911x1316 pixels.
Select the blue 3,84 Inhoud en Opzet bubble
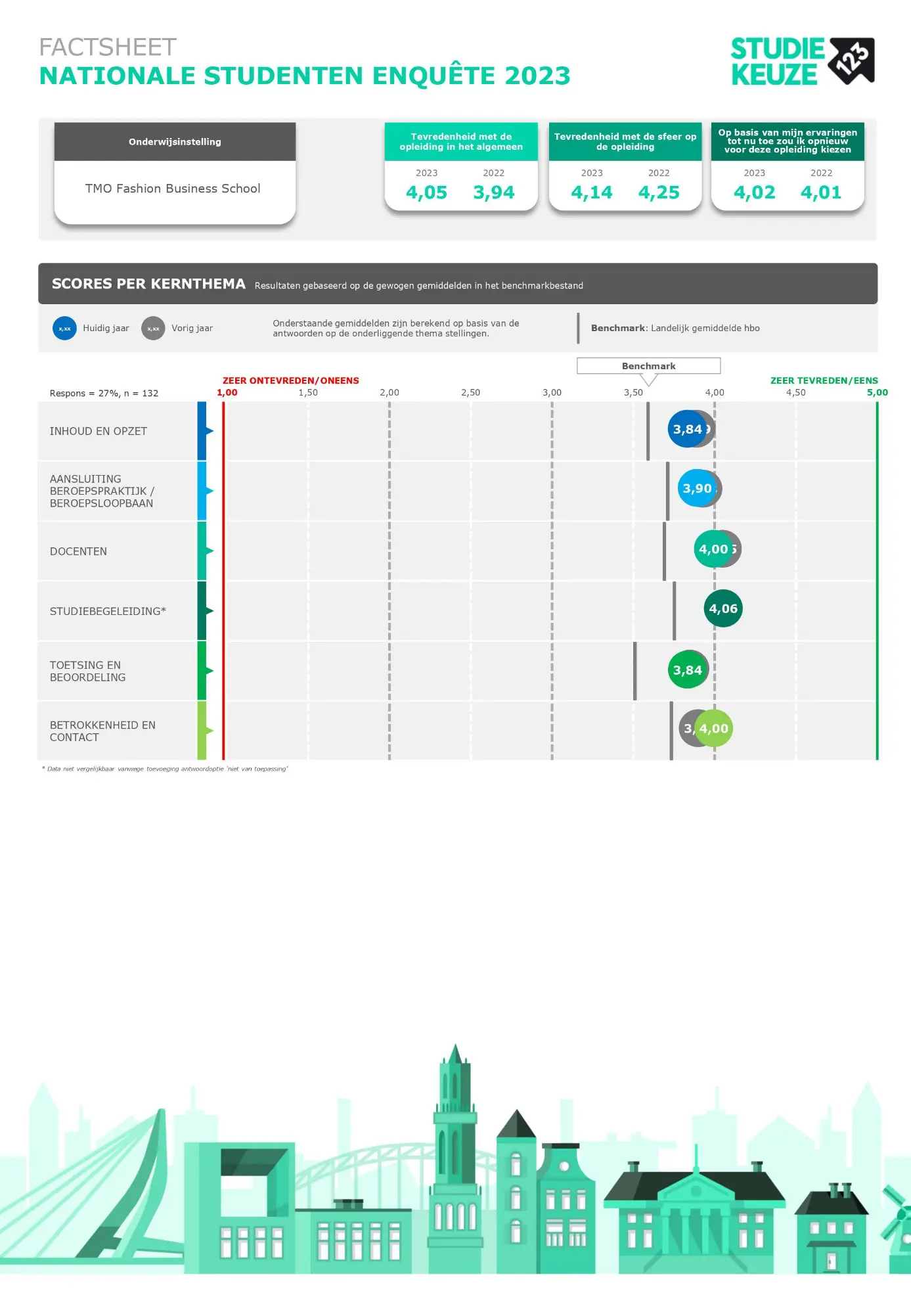coord(686,429)
